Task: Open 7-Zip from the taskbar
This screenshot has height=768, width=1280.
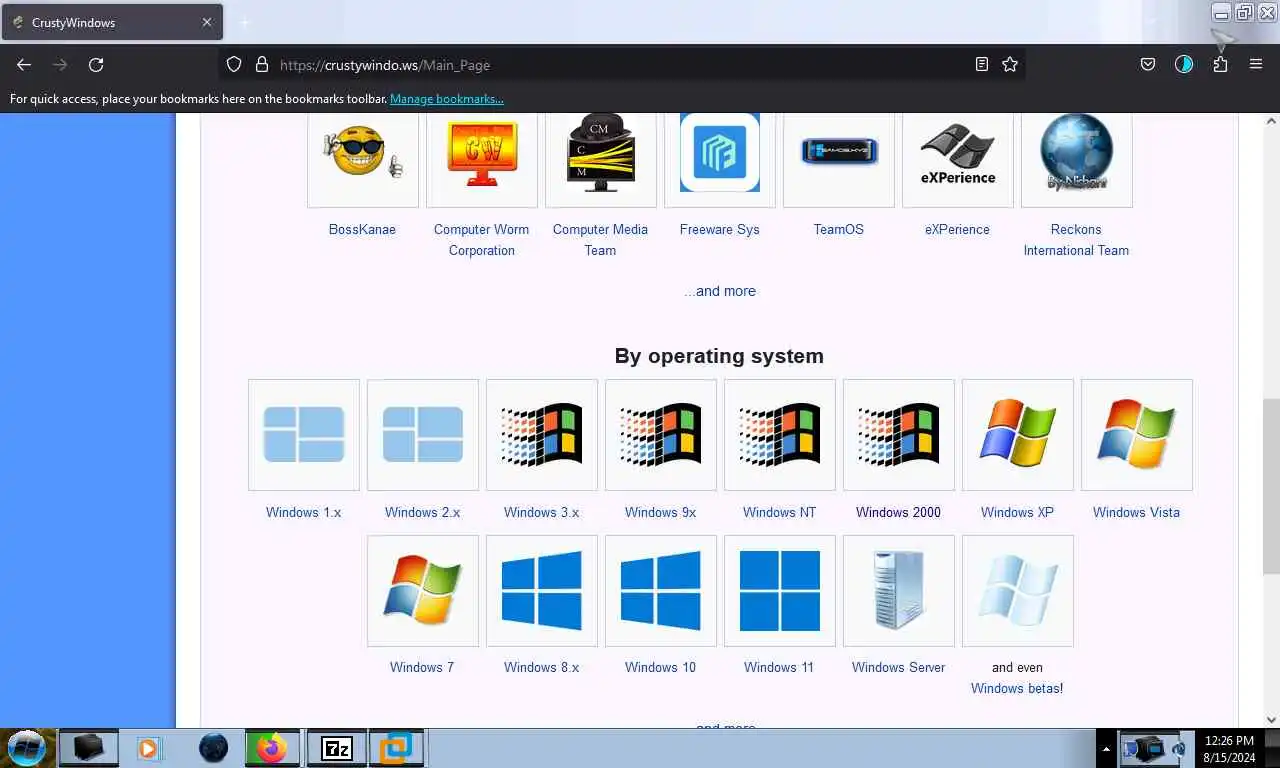Action: 336,748
